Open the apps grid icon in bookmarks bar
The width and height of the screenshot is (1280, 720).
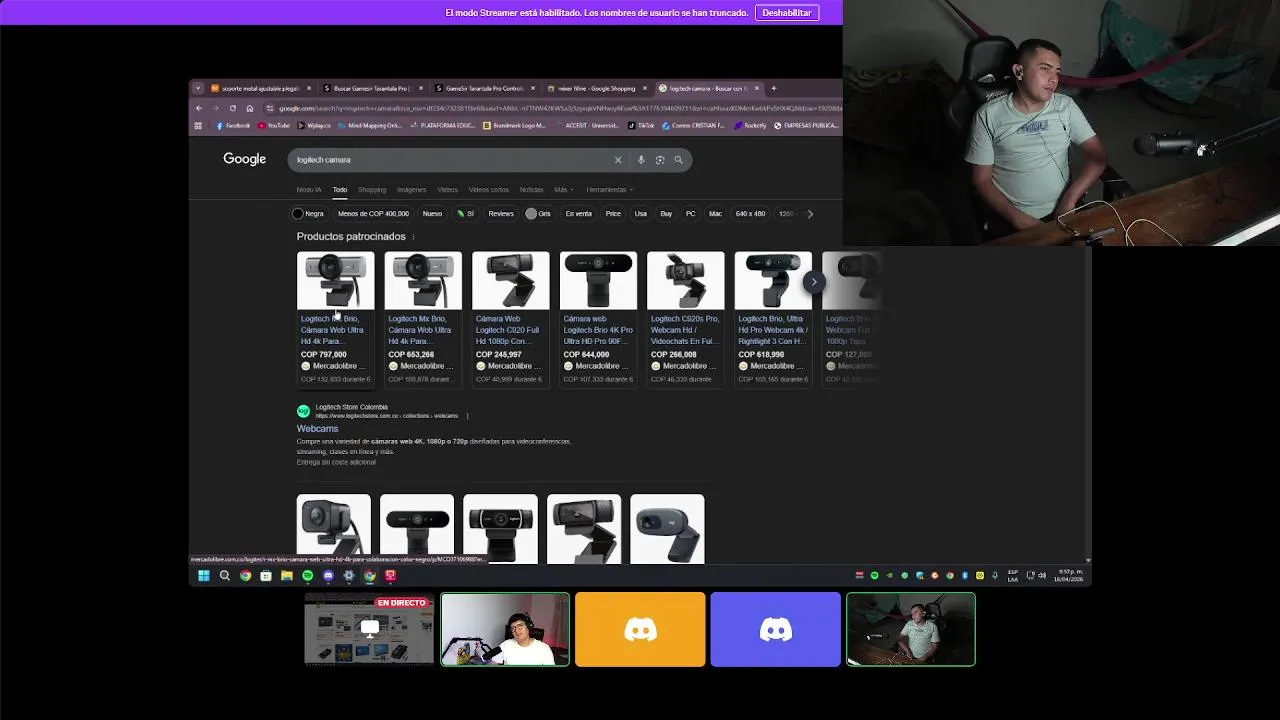click(198, 126)
